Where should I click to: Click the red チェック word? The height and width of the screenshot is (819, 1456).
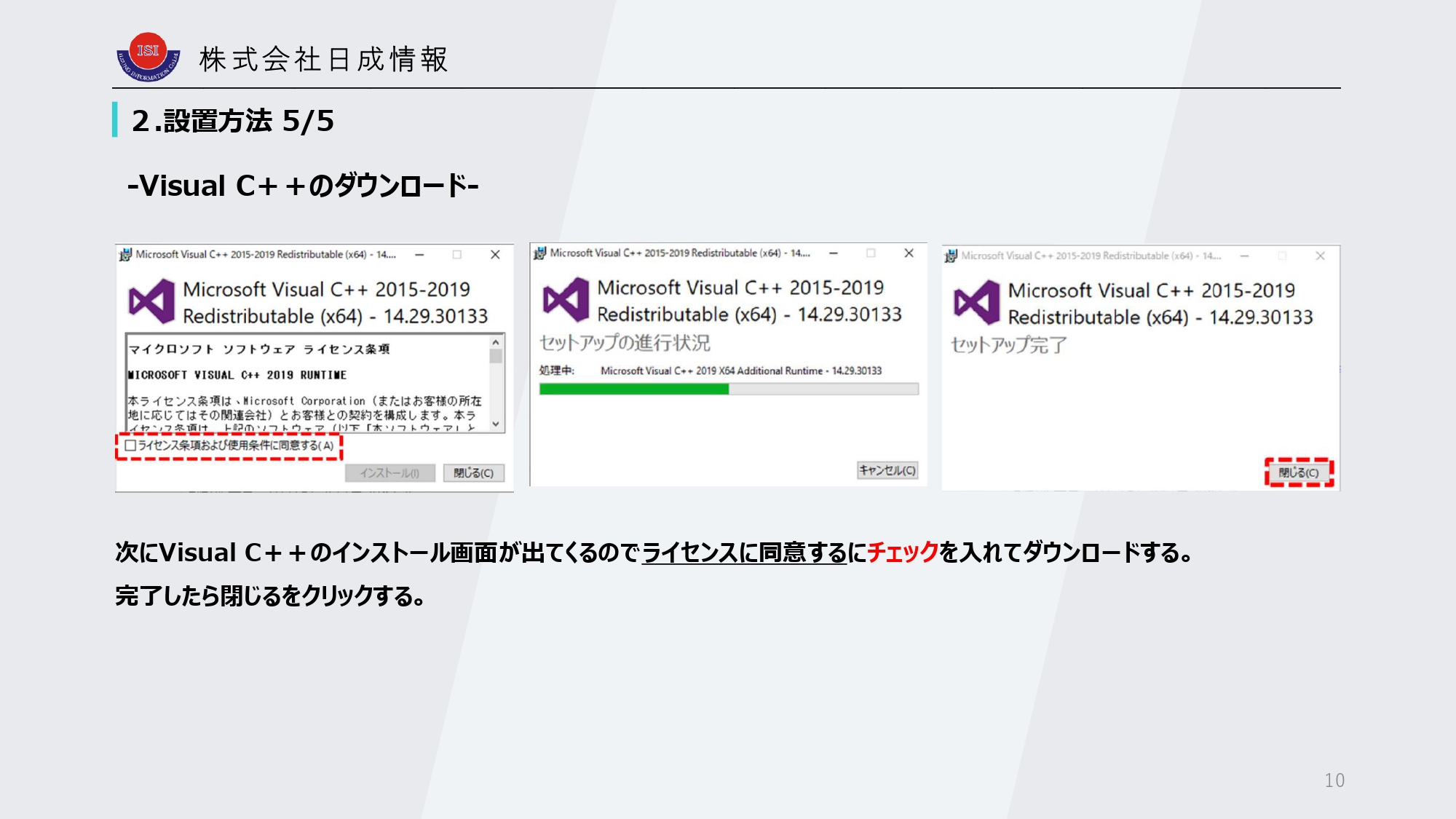click(x=903, y=553)
